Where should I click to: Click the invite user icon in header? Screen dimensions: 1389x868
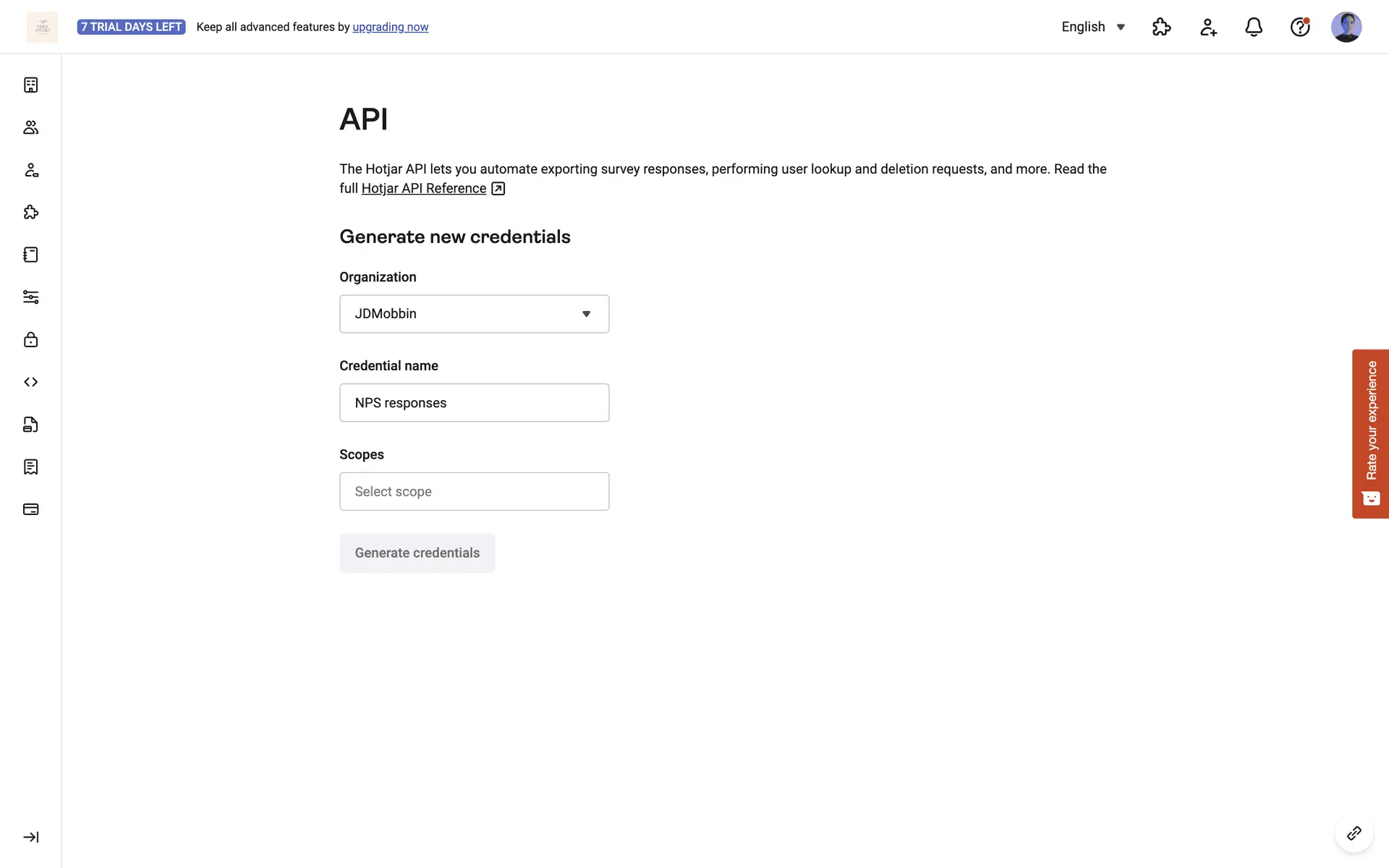1207,27
